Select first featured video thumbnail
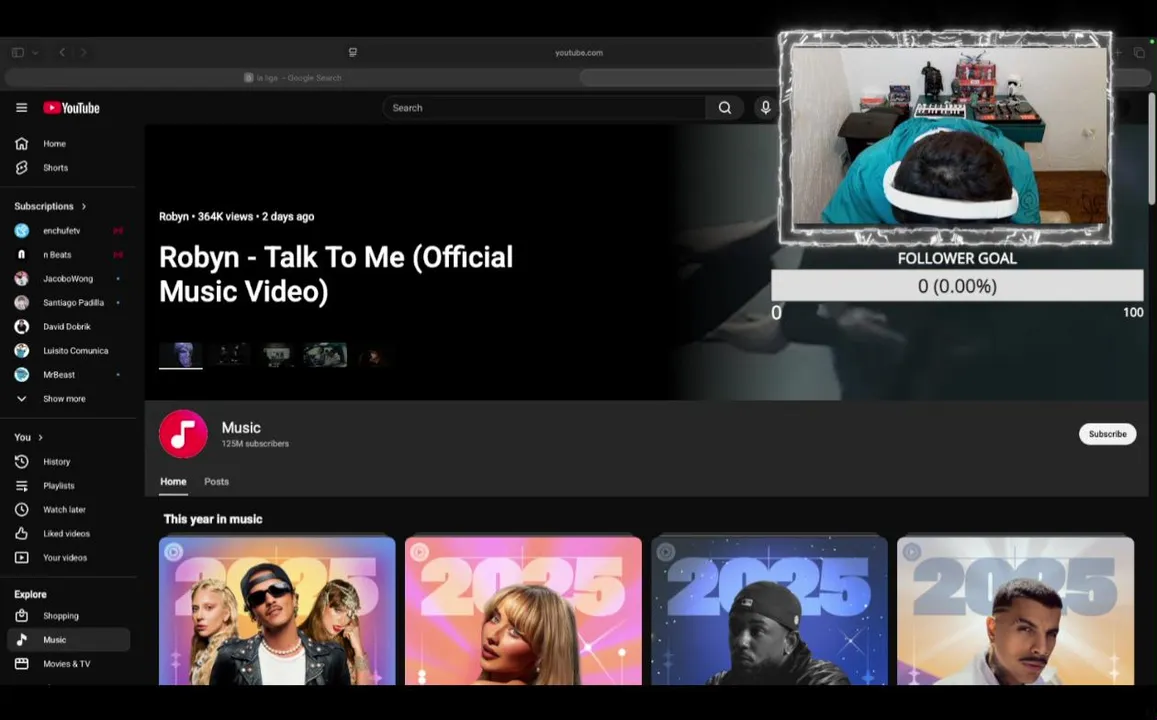This screenshot has width=1157, height=720. pyautogui.click(x=181, y=356)
